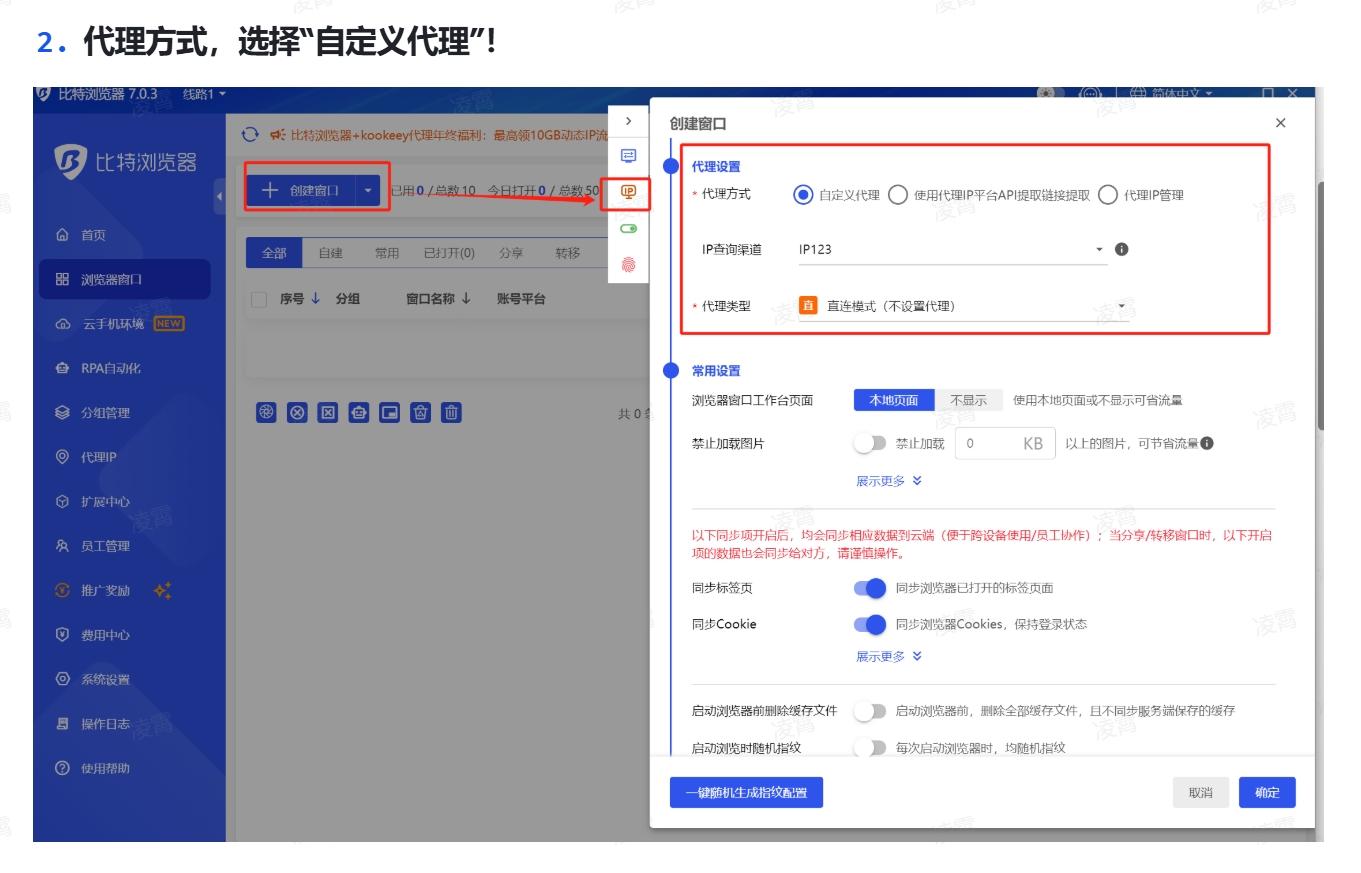
Task: Open the 代理类型 dropdown
Action: pos(963,306)
